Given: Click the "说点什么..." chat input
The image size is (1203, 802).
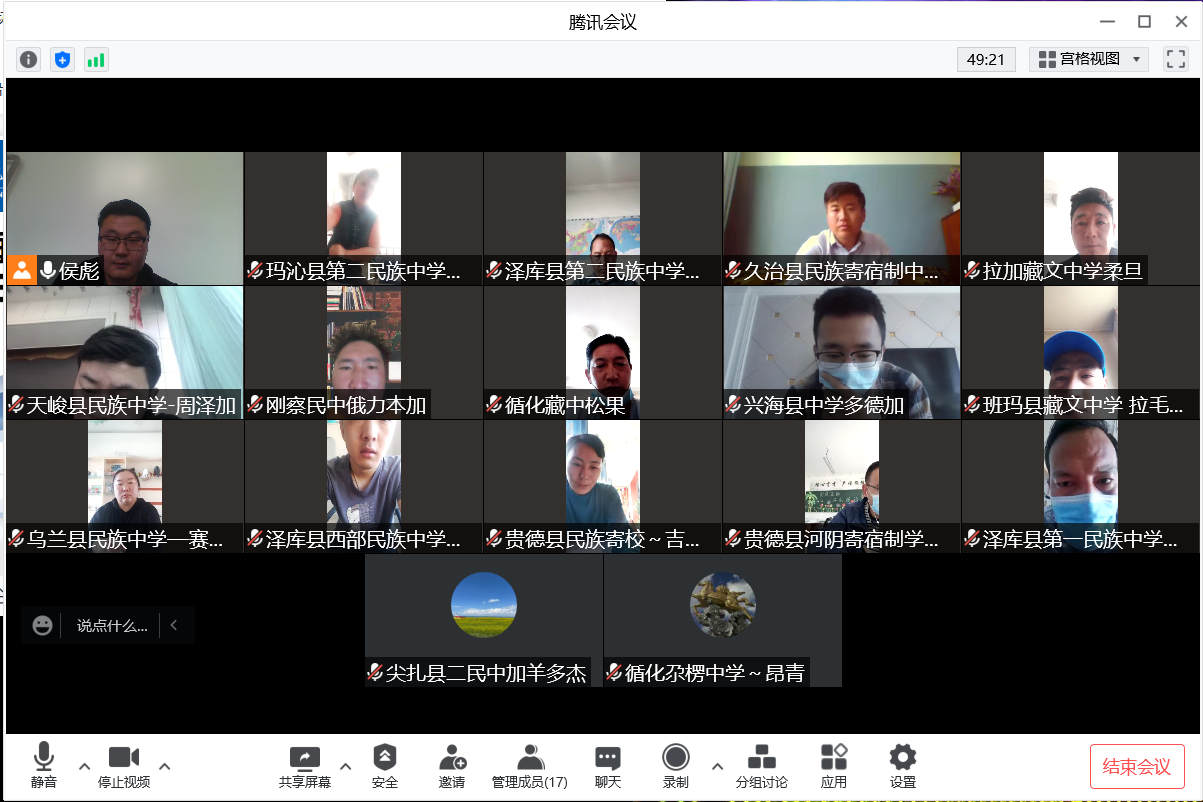Looking at the screenshot, I should point(111,626).
